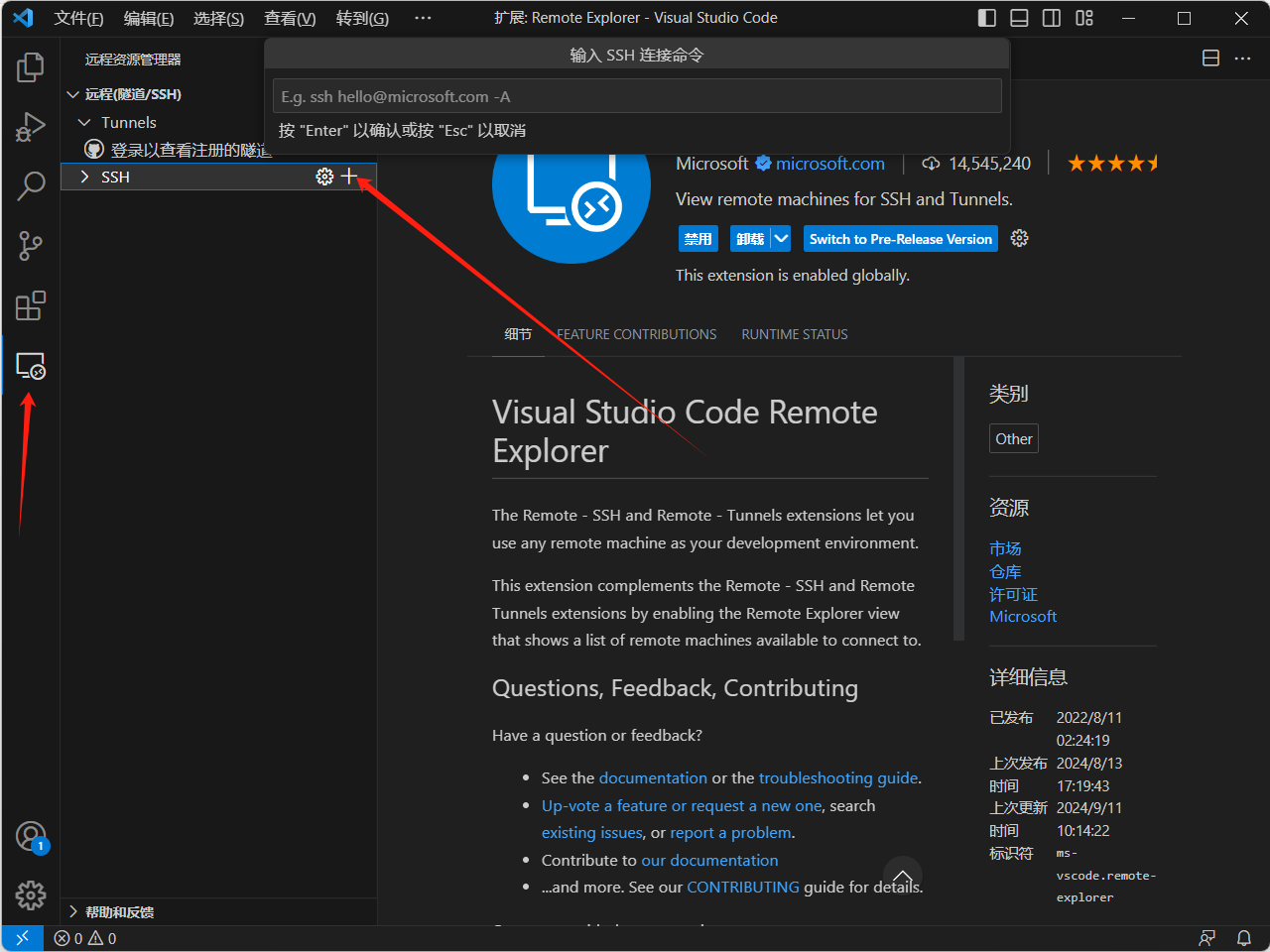This screenshot has height=952, width=1270.
Task: Select the Remote Explorer activity bar icon
Action: pos(31,366)
